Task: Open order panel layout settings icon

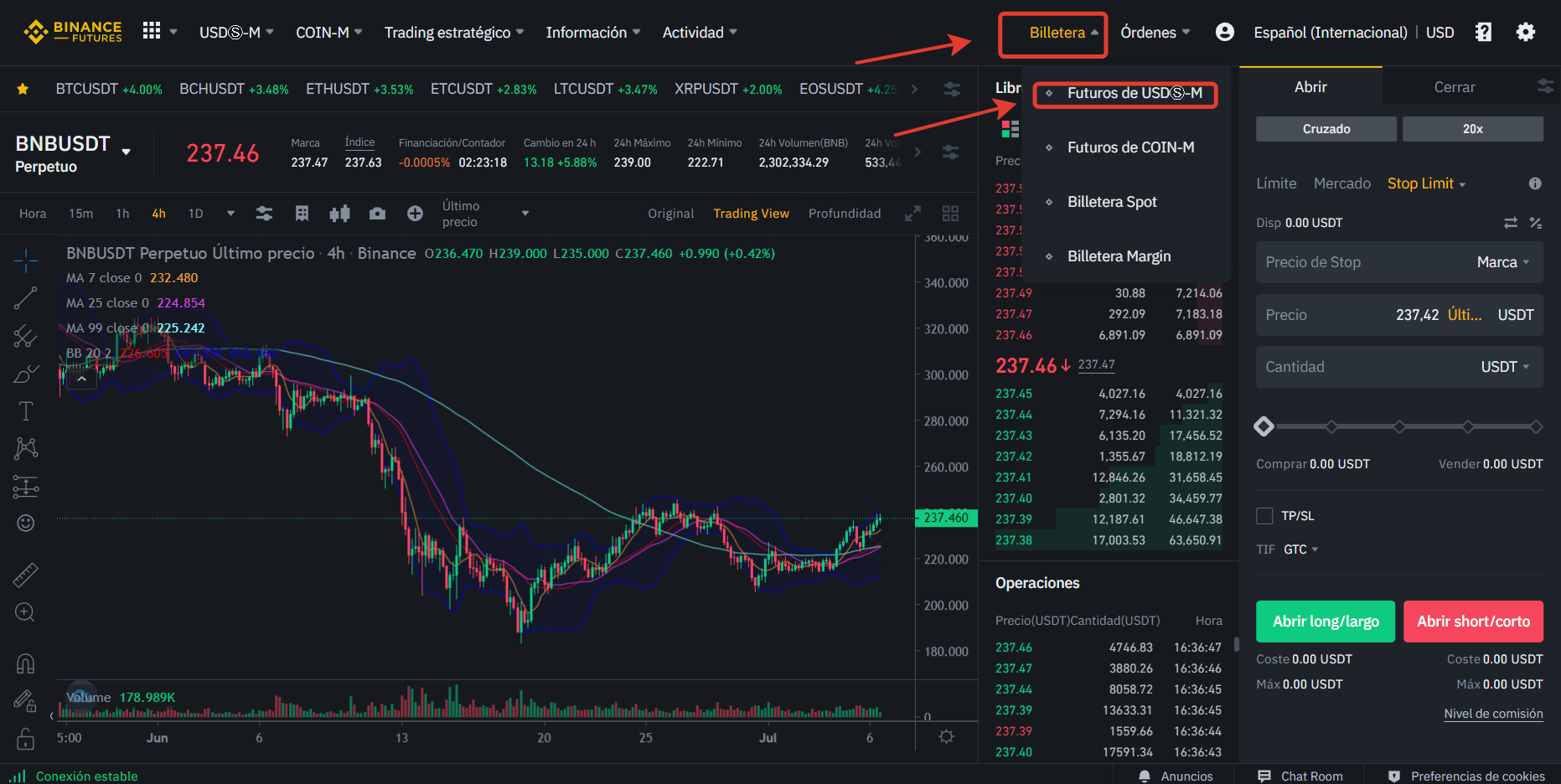Action: [1546, 86]
